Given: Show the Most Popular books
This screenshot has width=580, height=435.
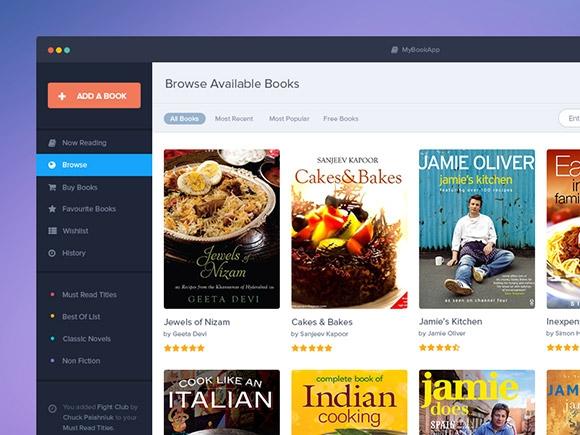Looking at the screenshot, I should coord(289,119).
